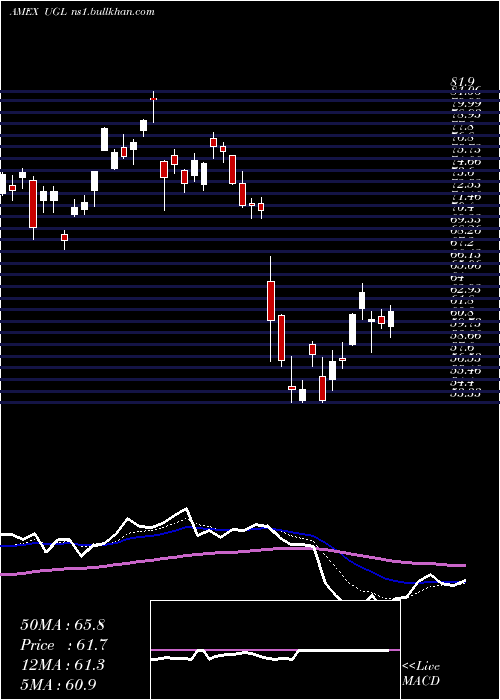Image resolution: width=500 pixels, height=700 pixels.
Task: Click the 'AMEX UGL ns1.bullkhan.com' chart title
Action: coord(82,12)
